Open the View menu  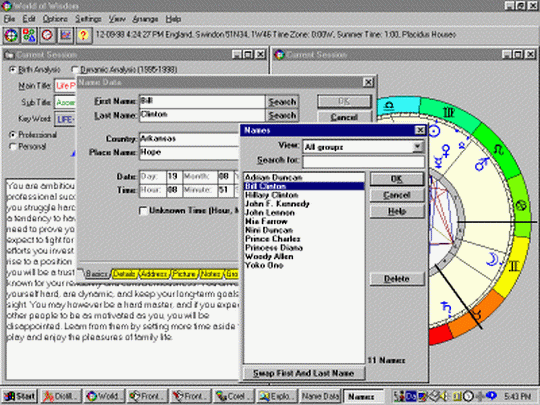click(117, 19)
